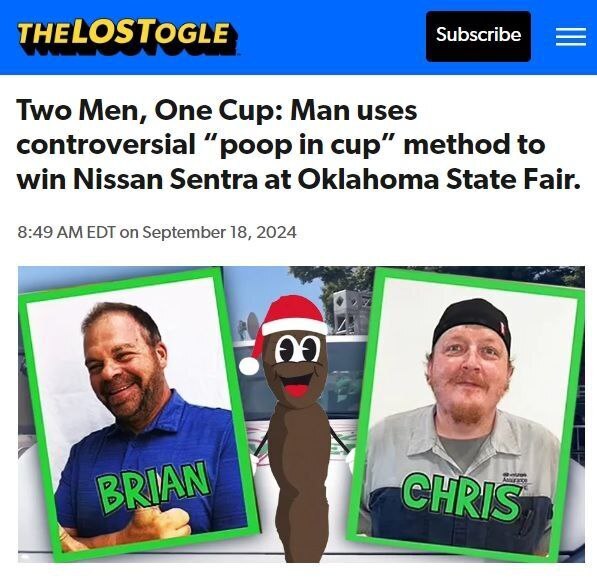The width and height of the screenshot is (597, 582).
Task: Open the Two Men, One Cup headline
Action: pos(298,145)
